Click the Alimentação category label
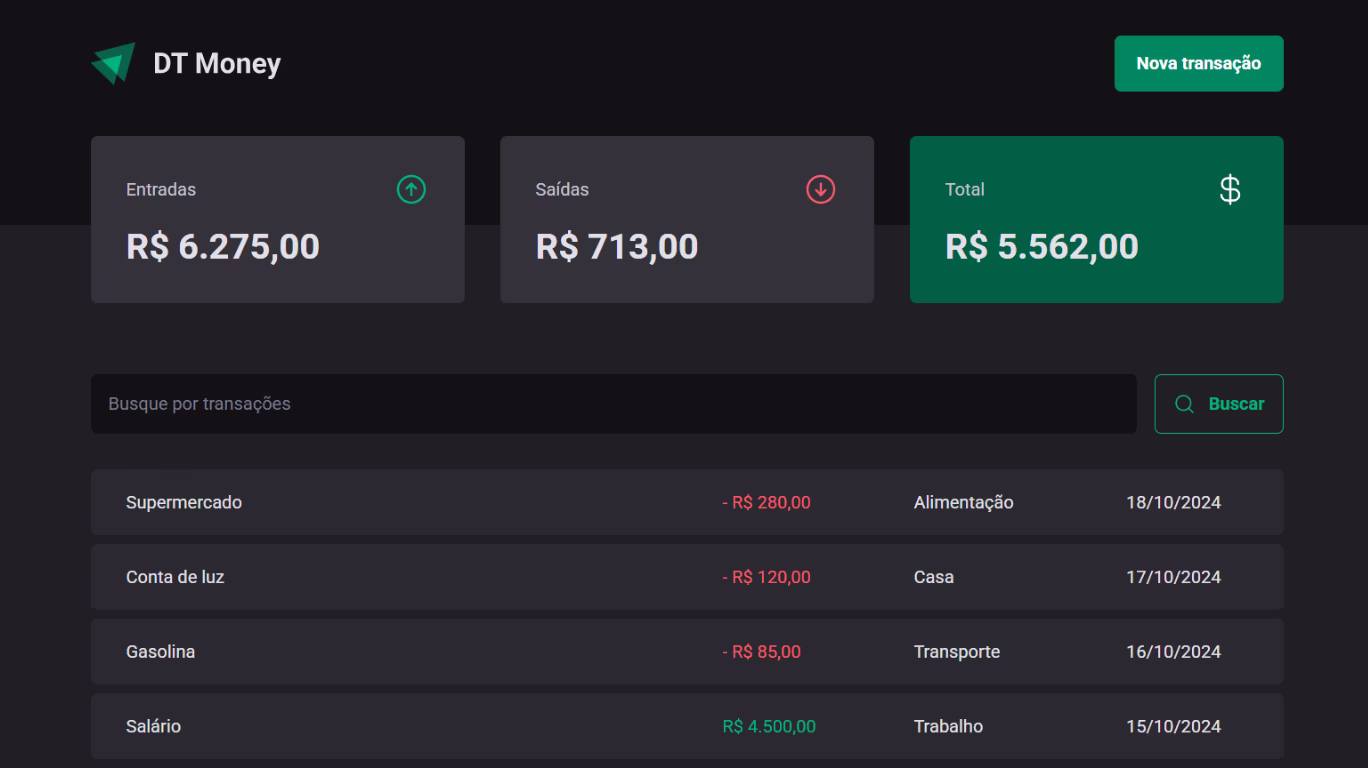The width and height of the screenshot is (1368, 768). 963,503
